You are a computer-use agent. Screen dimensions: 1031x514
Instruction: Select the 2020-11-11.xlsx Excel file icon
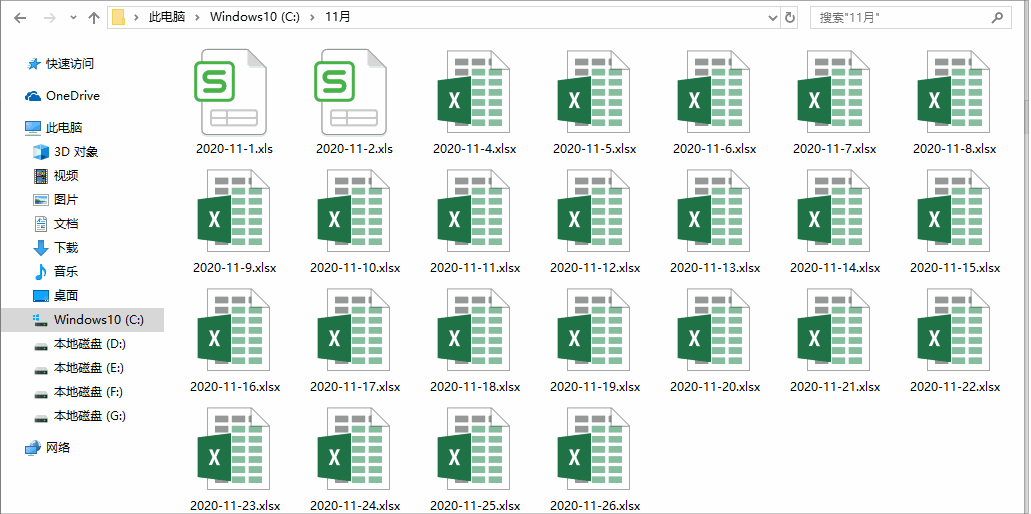(x=473, y=212)
